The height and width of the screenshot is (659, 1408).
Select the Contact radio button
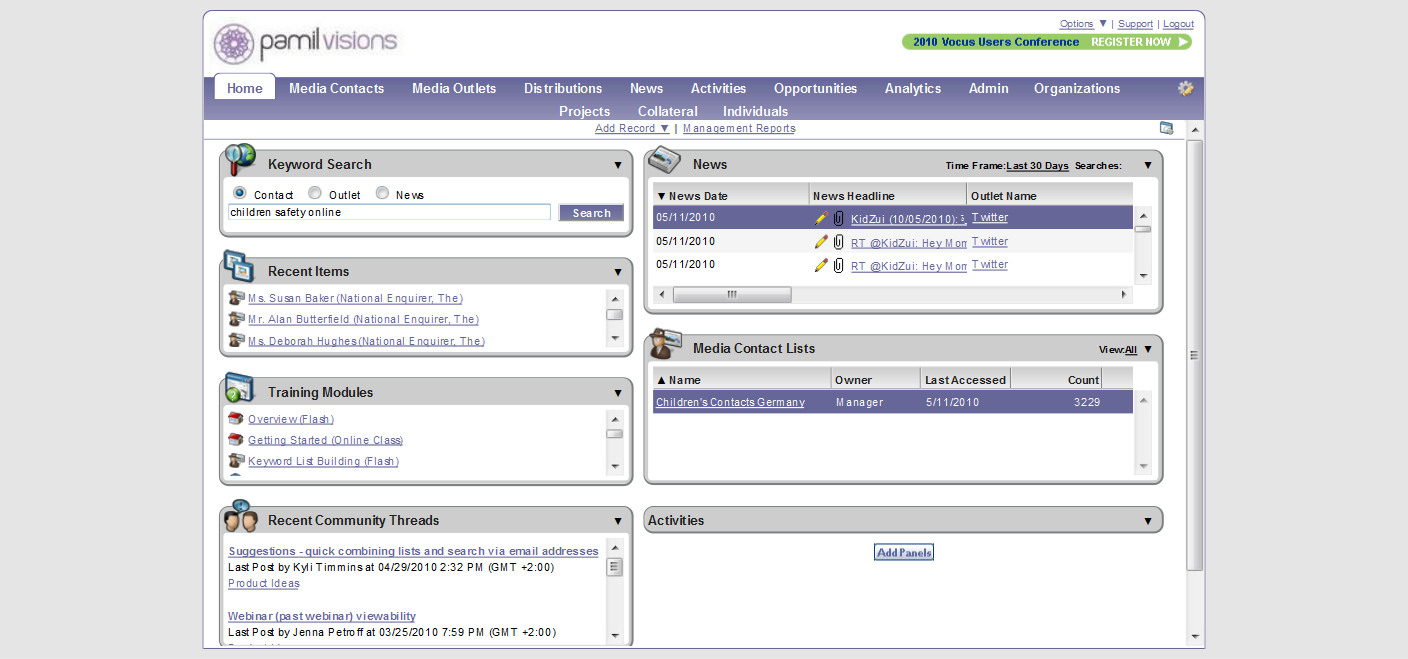point(239,193)
